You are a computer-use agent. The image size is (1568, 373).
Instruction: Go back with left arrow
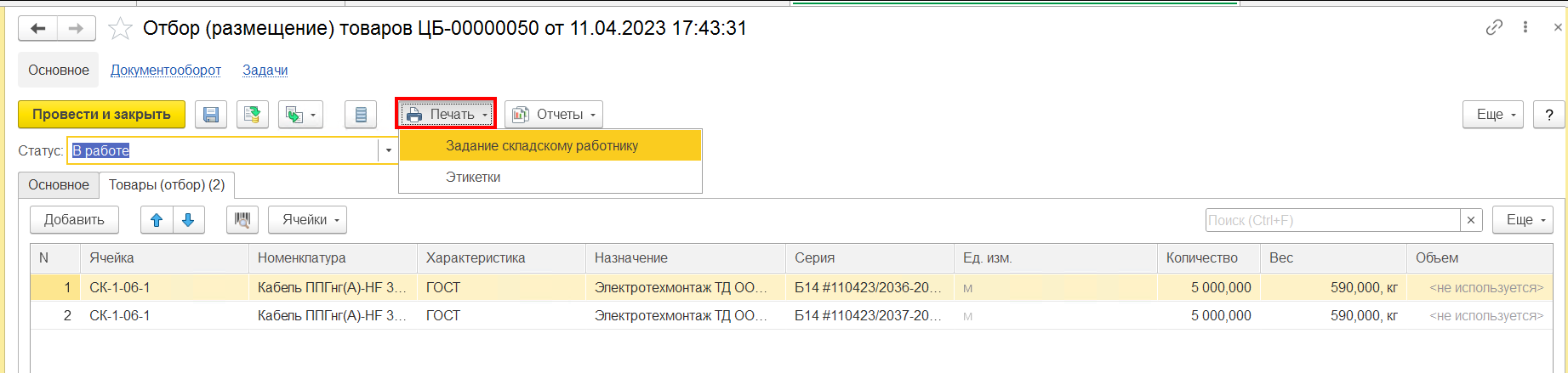(37, 29)
